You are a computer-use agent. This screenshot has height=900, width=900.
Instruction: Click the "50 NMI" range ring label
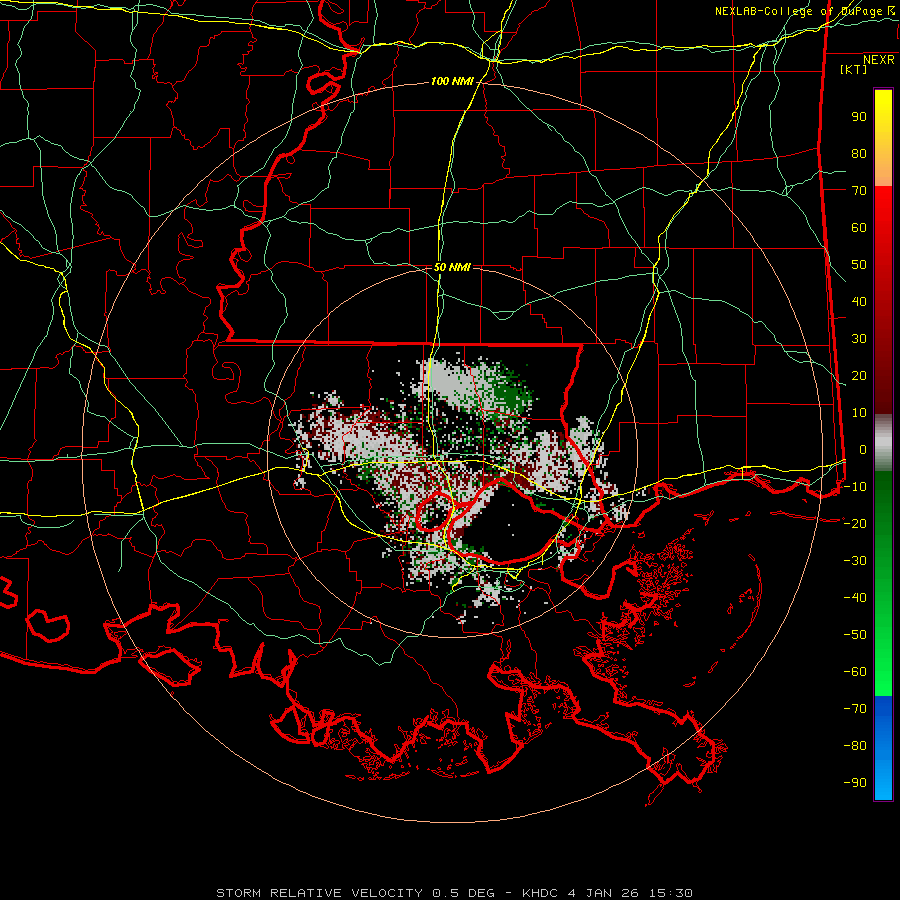click(452, 267)
